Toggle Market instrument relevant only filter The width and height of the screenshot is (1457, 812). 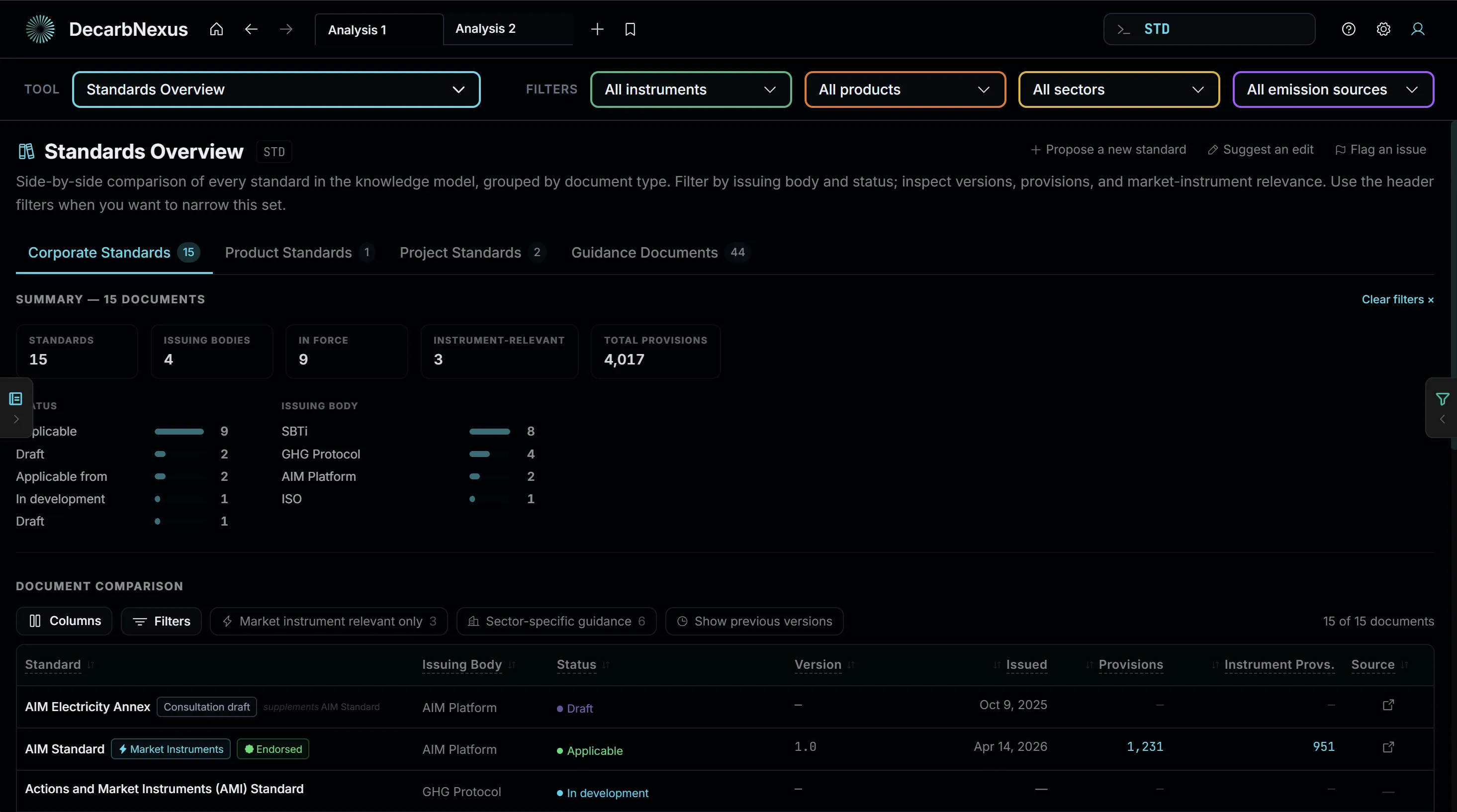click(x=329, y=622)
